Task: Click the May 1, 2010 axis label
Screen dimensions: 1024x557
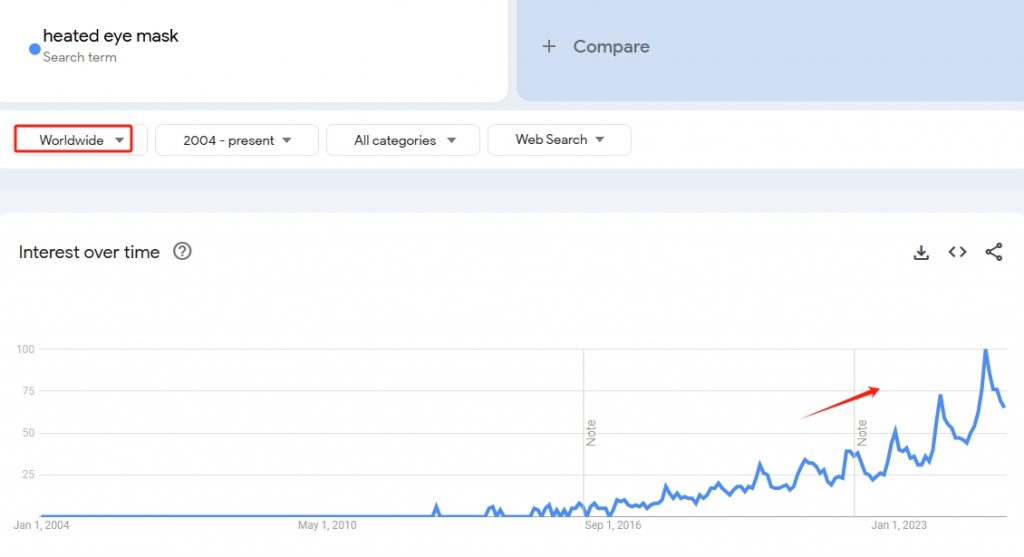Action: point(327,524)
